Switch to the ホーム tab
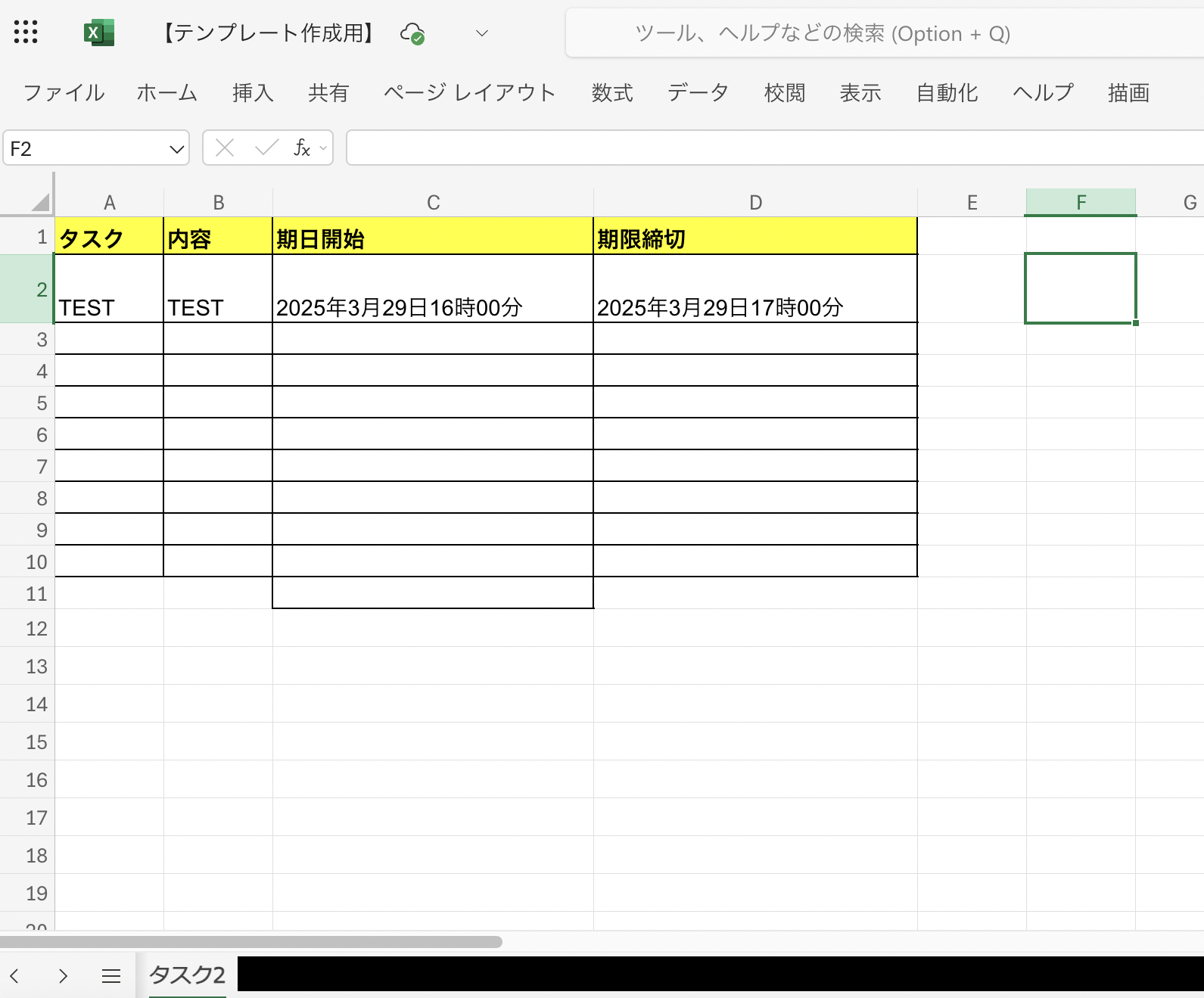This screenshot has height=998, width=1204. 167,93
